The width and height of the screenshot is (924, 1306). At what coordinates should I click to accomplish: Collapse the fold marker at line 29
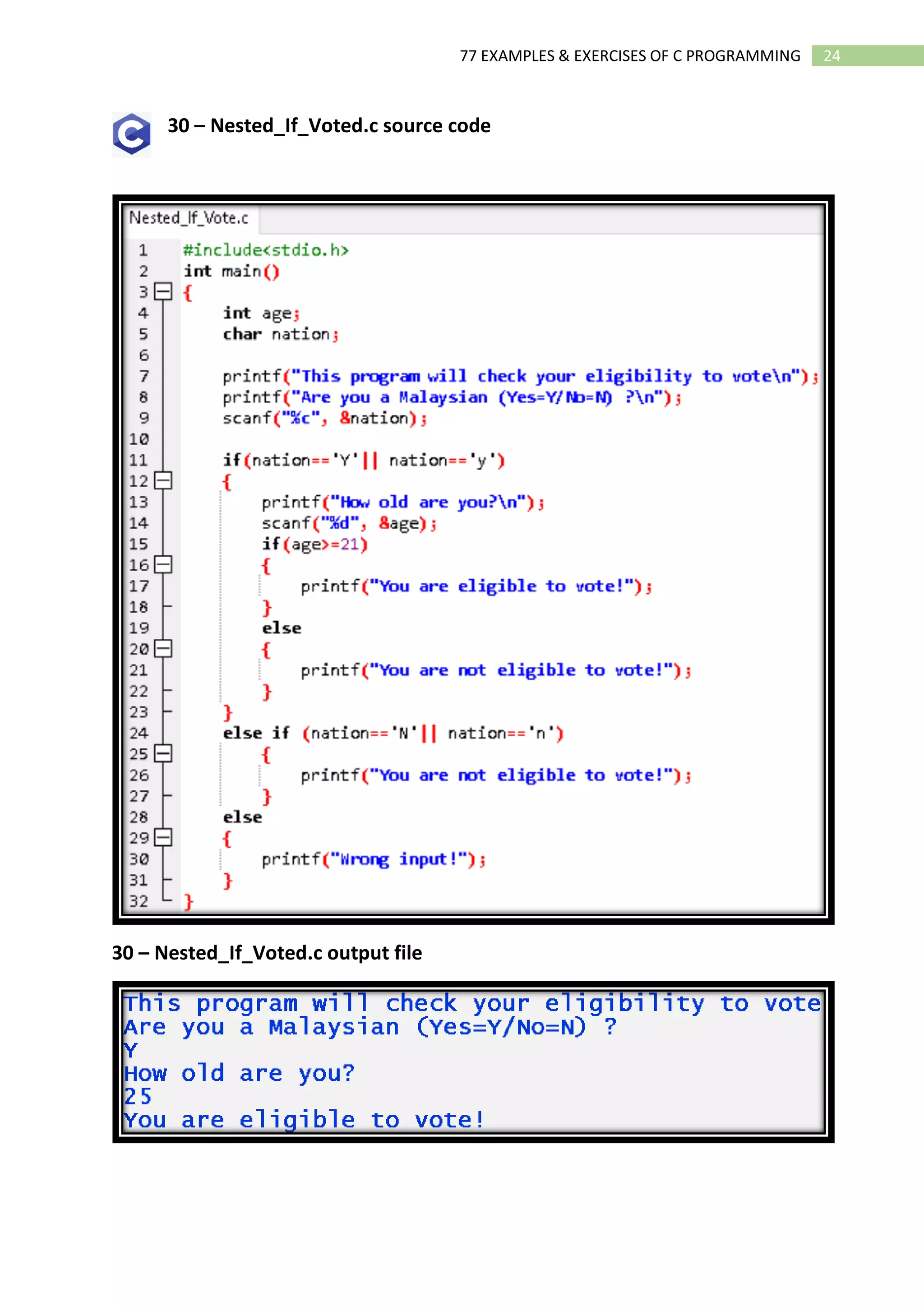(x=163, y=837)
